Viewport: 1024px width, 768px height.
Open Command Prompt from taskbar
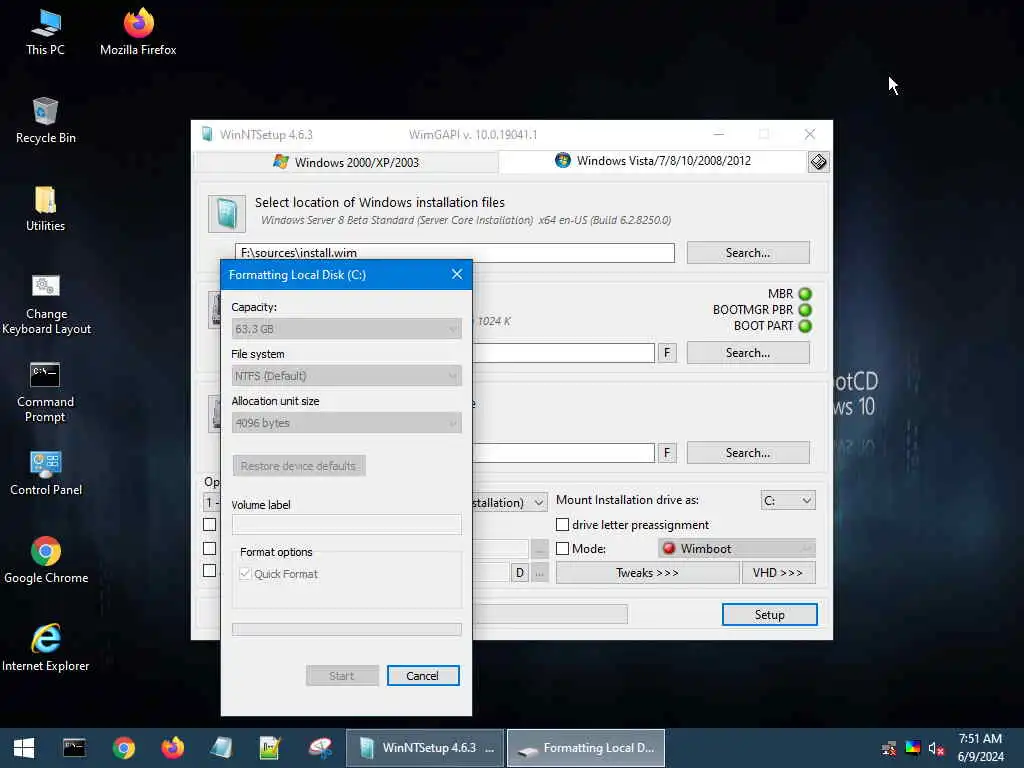[74, 748]
